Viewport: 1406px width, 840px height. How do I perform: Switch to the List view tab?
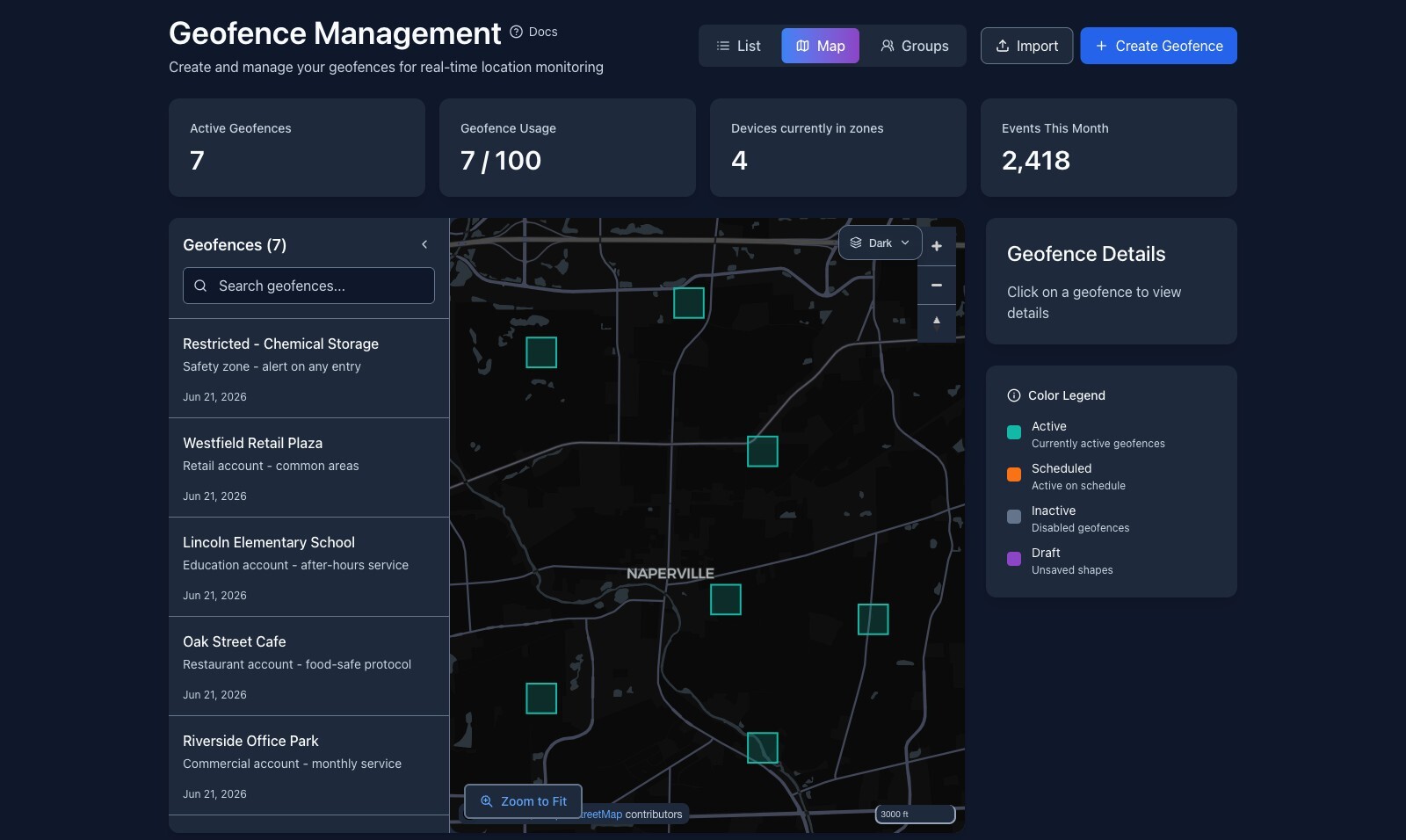(x=739, y=46)
